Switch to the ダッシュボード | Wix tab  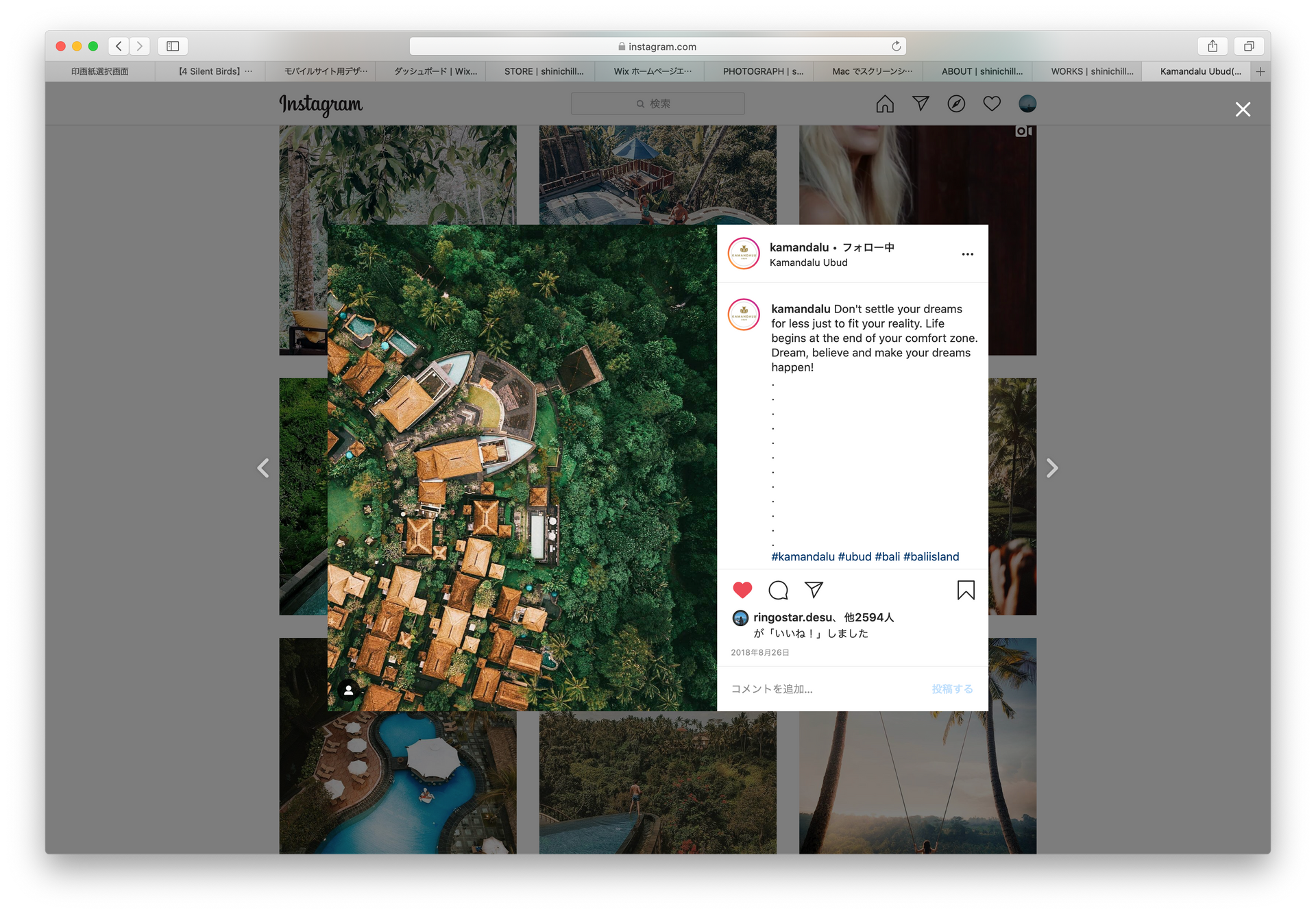(x=431, y=71)
